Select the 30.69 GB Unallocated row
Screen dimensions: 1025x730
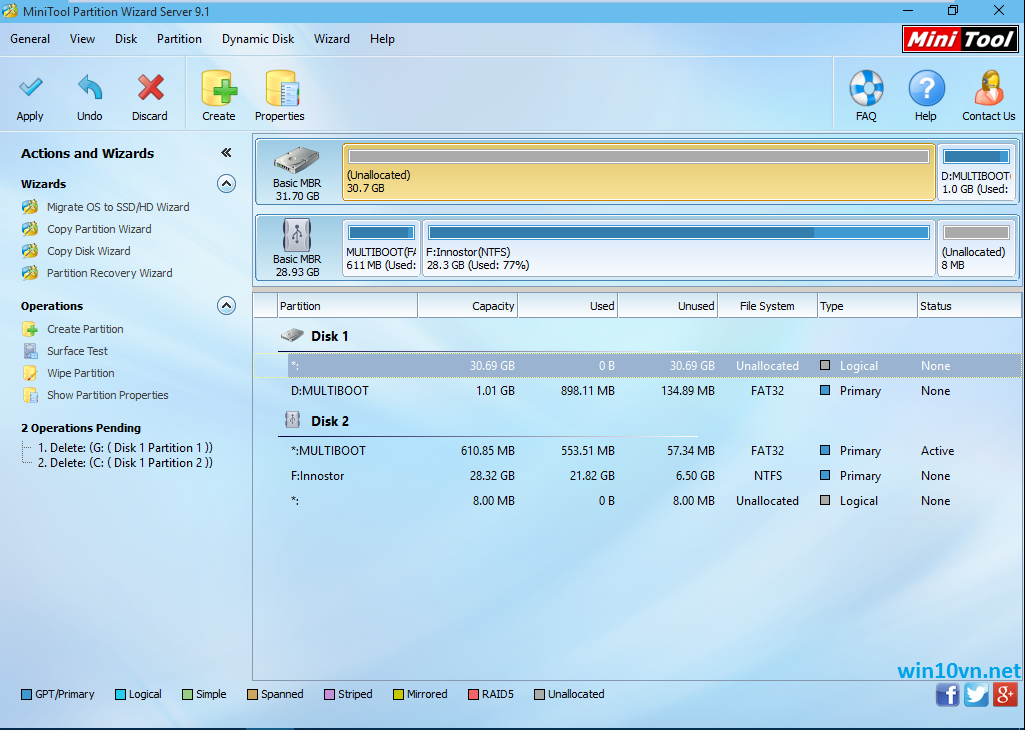coord(637,366)
